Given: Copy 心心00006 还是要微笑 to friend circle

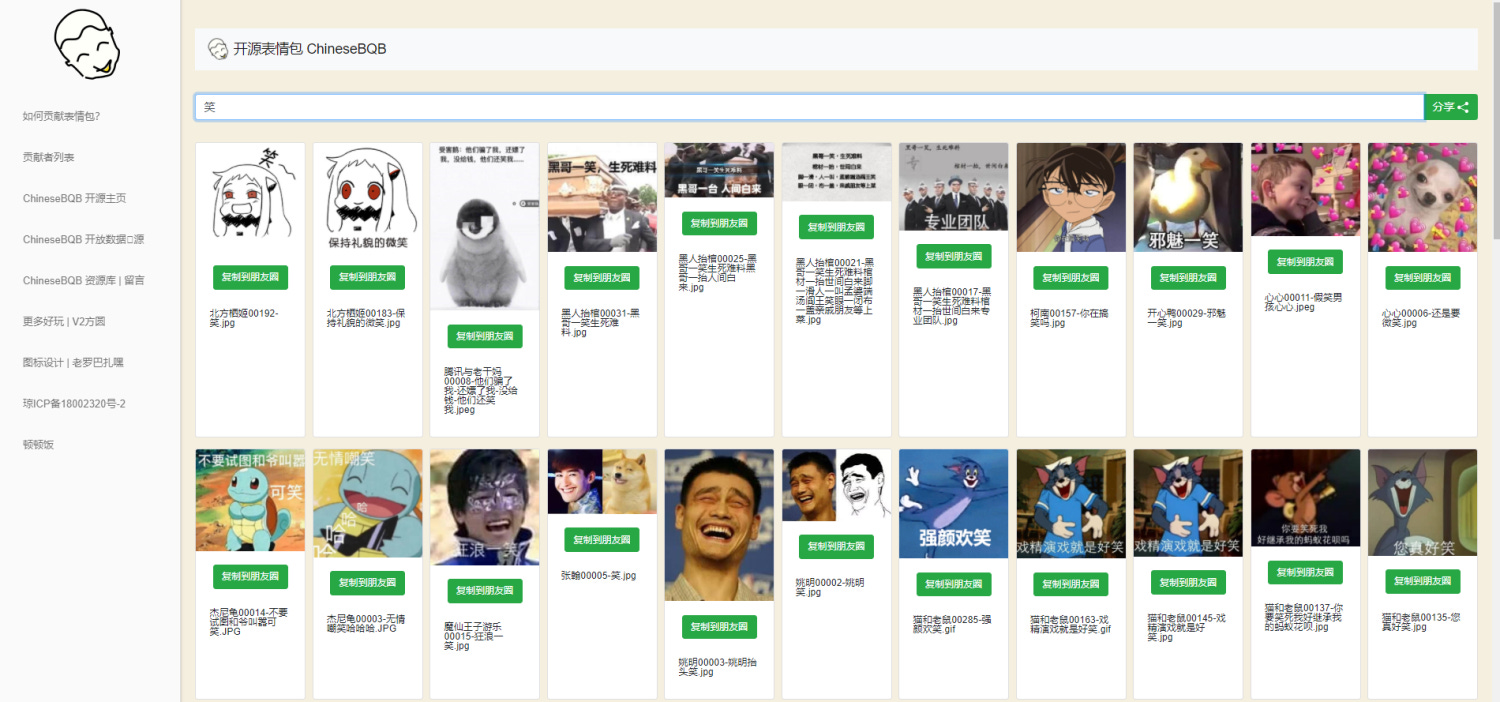Looking at the screenshot, I should [x=1422, y=277].
